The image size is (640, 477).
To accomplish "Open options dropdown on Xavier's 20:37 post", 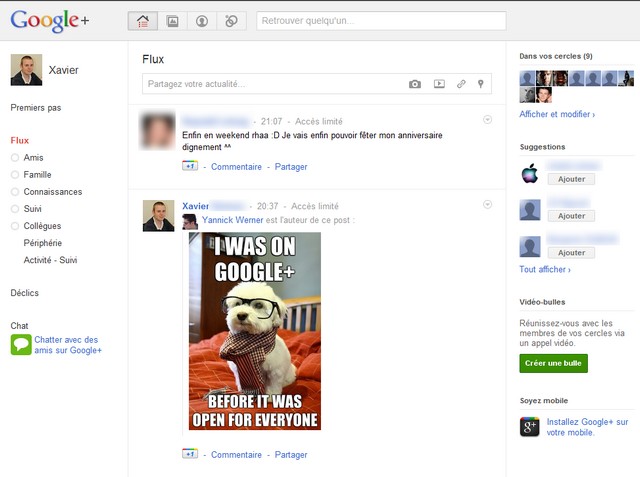I will (487, 204).
